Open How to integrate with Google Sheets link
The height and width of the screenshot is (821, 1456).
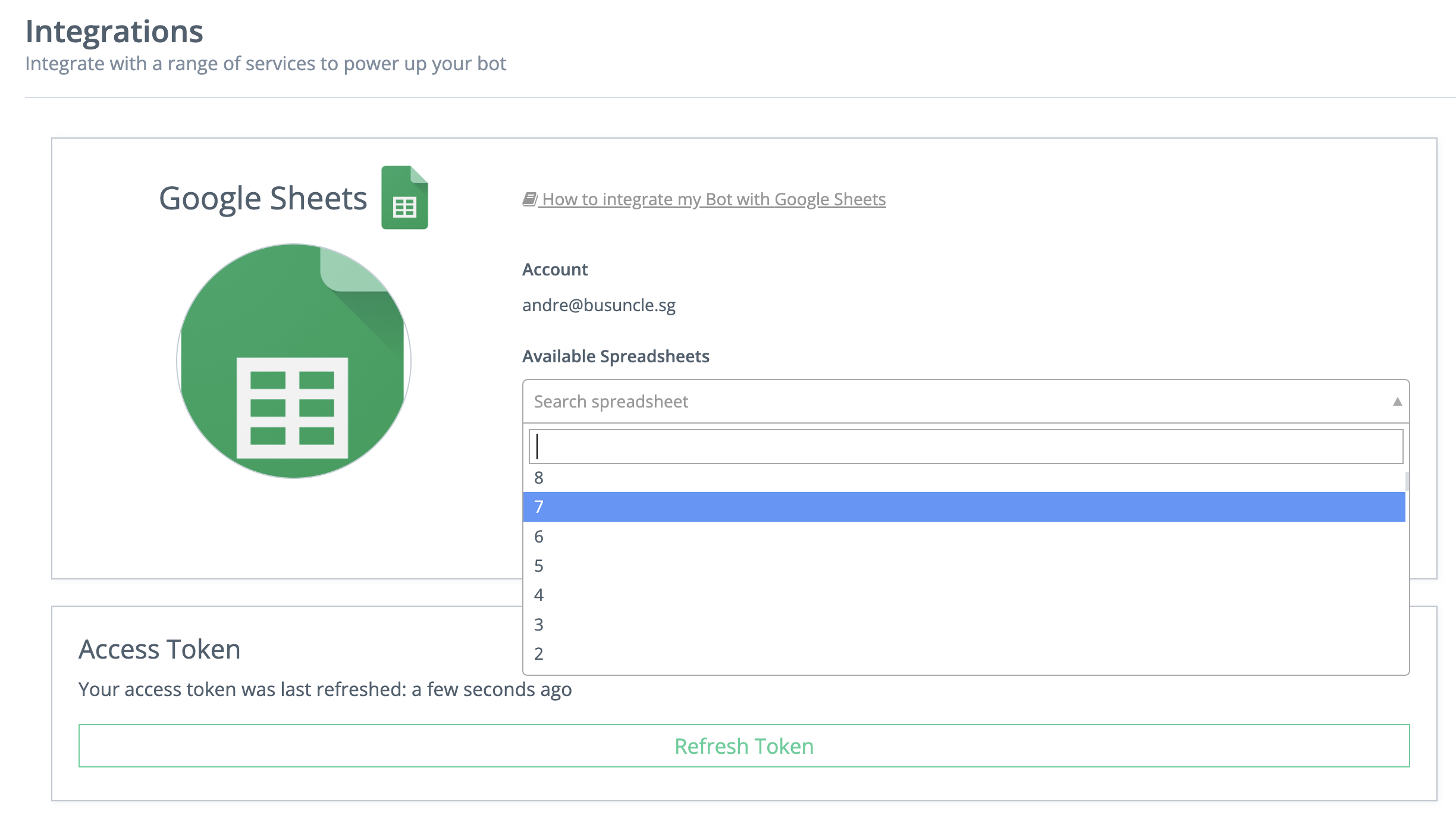[x=714, y=199]
